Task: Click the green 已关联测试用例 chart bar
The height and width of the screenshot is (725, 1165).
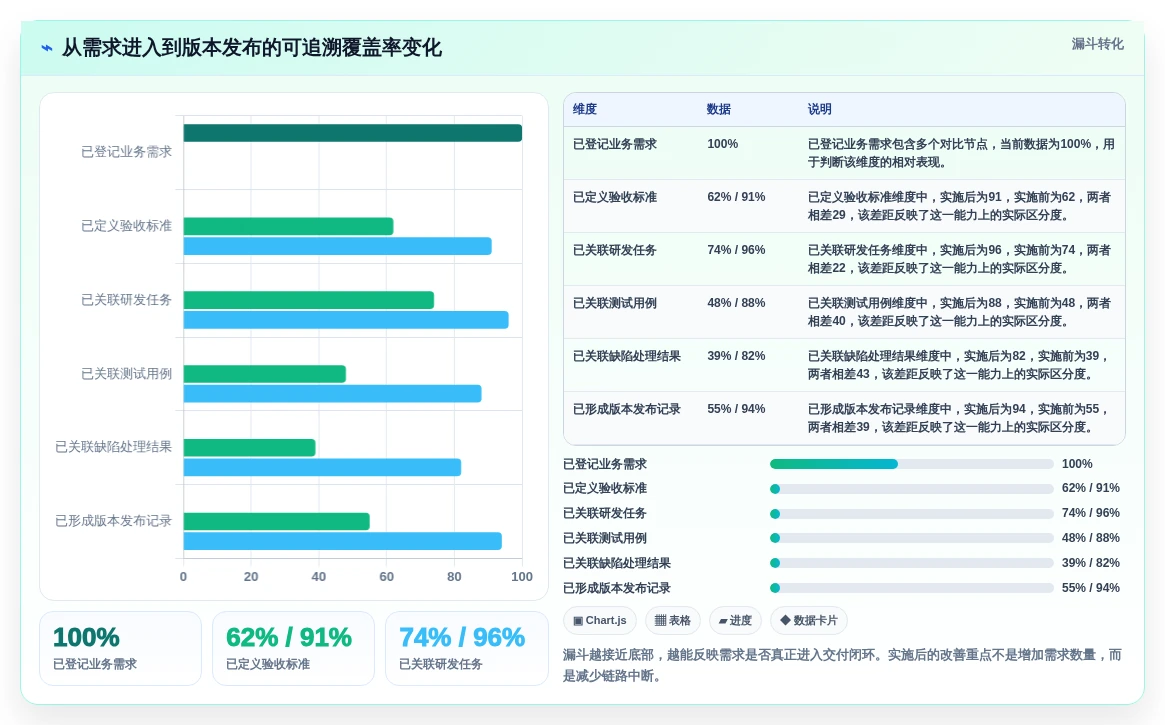Action: tap(265, 374)
